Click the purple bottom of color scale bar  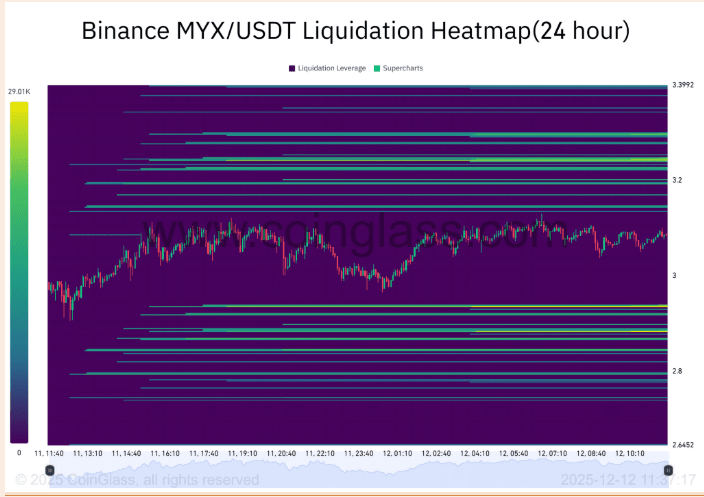pos(19,433)
